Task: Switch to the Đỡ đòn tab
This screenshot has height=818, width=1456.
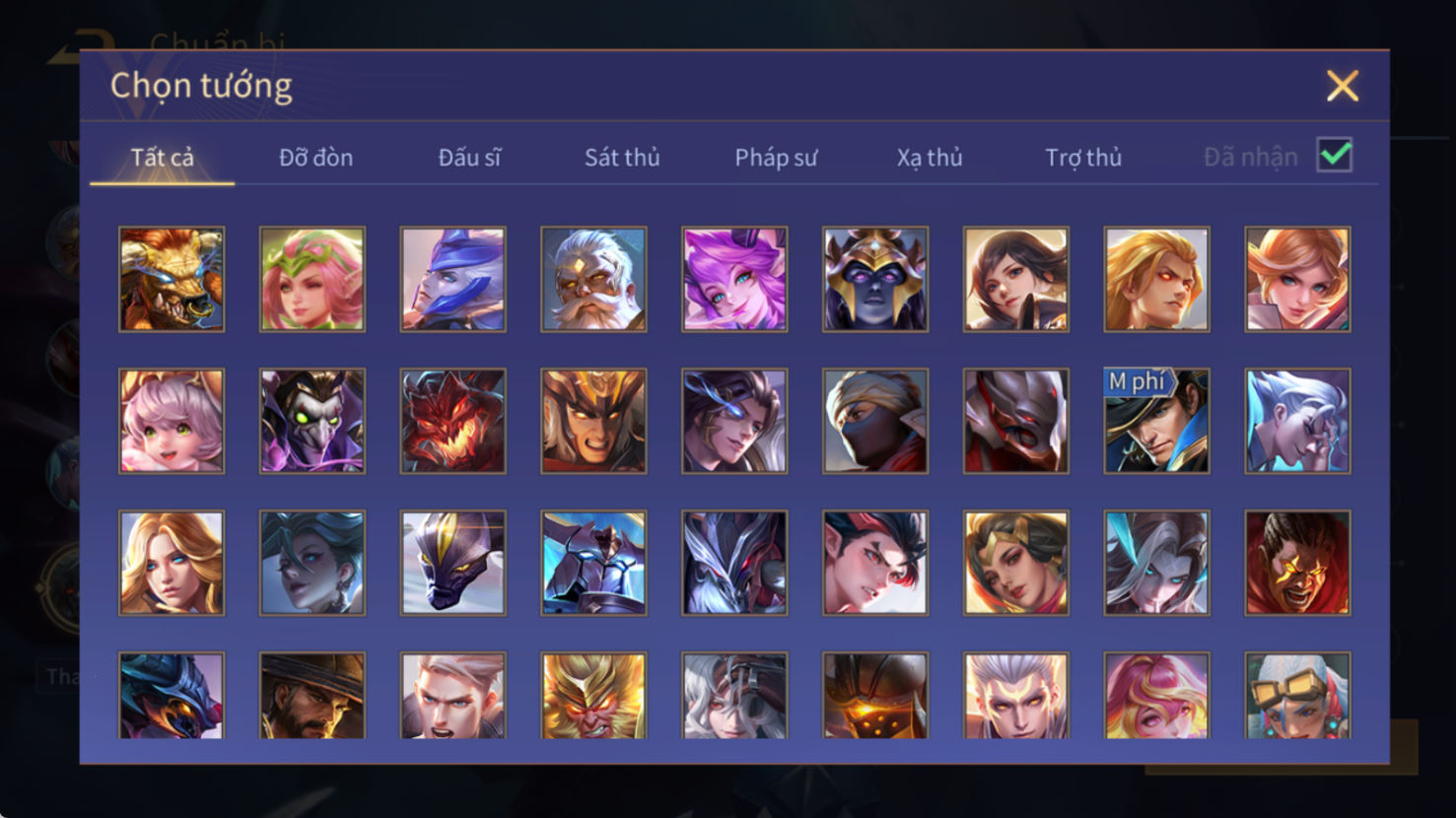Action: [x=315, y=157]
